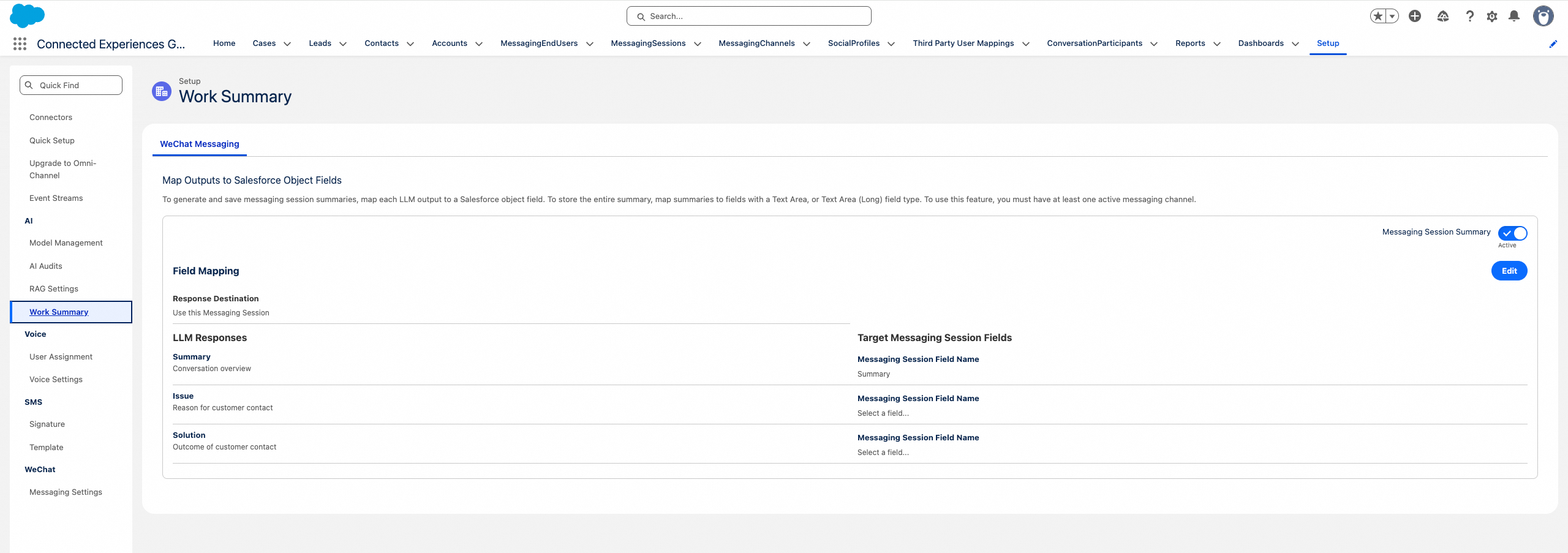The image size is (1568, 553).
Task: Open Template under SMS
Action: [x=47, y=448]
